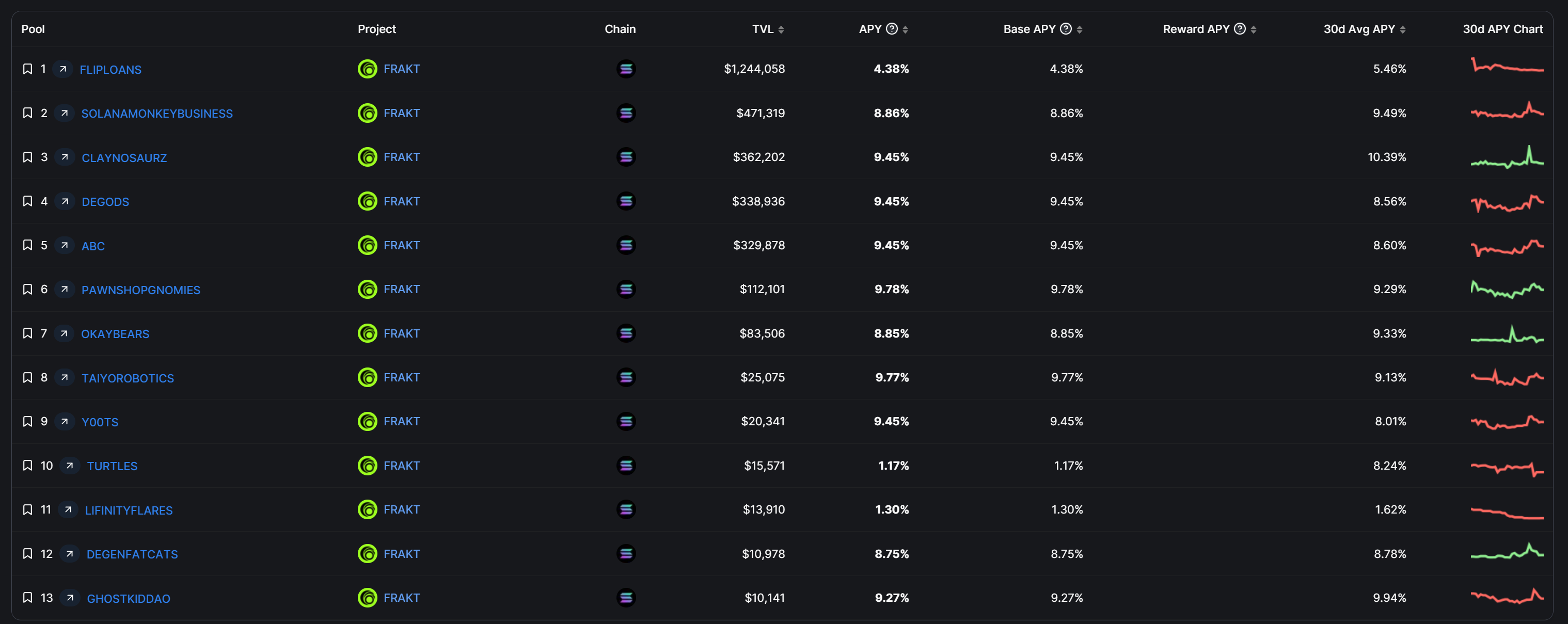Open the SOLANAMONKEYBUSINESS pool link
The image size is (1568, 624).
coord(157,113)
